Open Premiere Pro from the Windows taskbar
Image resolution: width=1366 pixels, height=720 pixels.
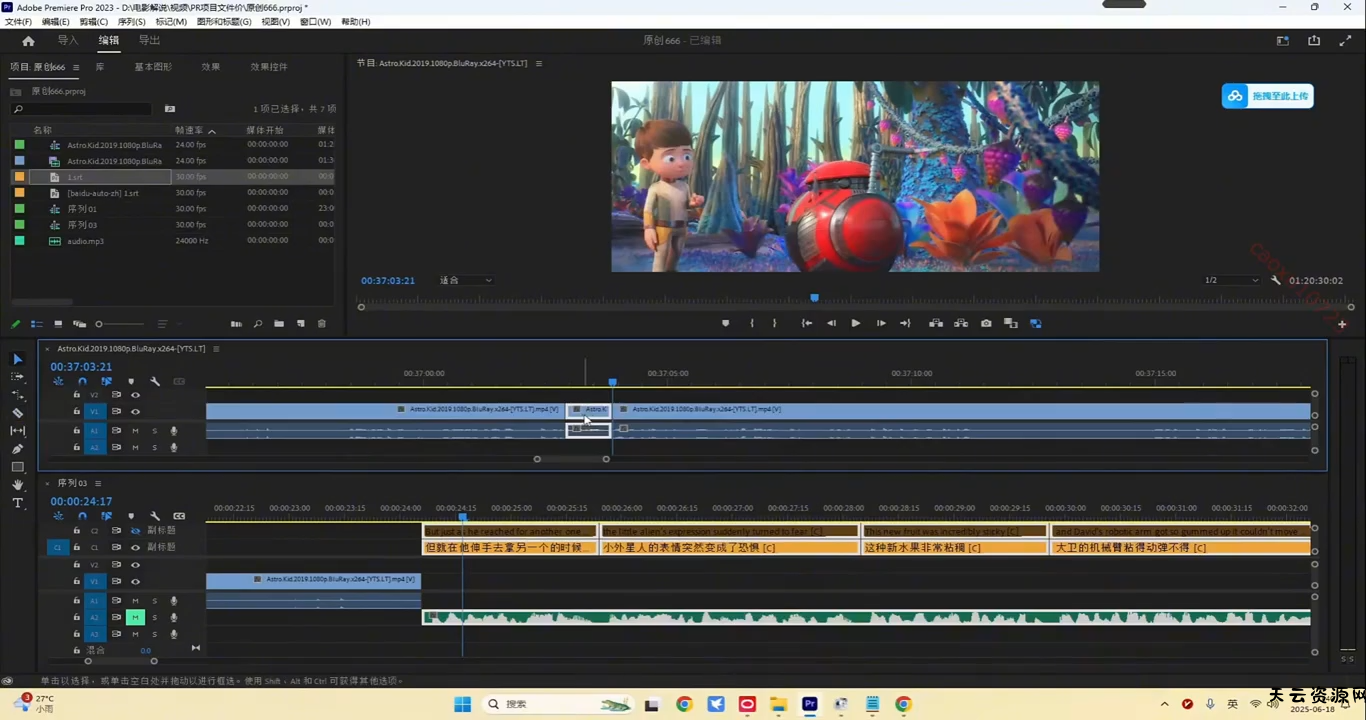tap(810, 704)
